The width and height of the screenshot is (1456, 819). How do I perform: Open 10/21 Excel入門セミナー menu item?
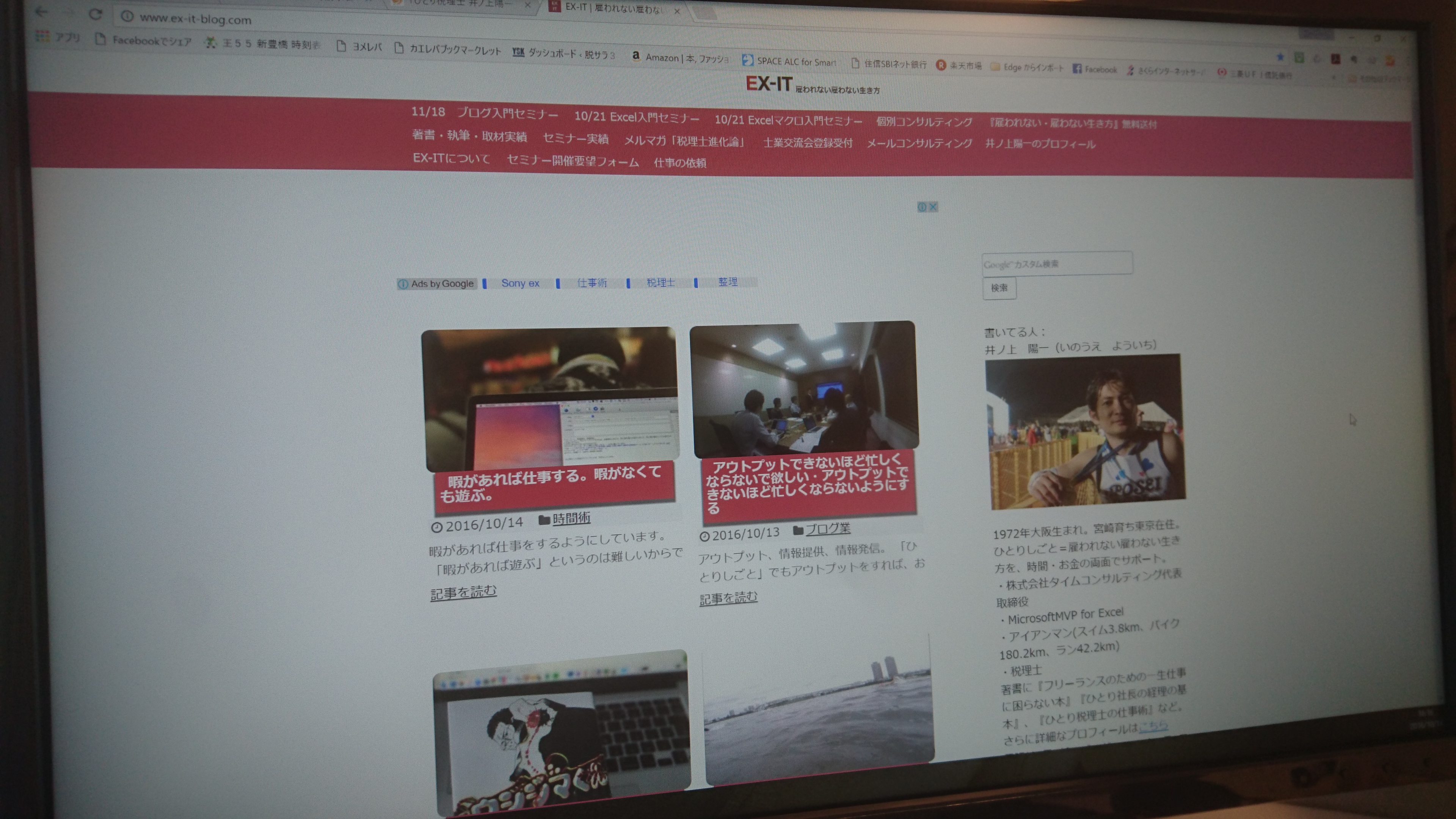pyautogui.click(x=637, y=117)
